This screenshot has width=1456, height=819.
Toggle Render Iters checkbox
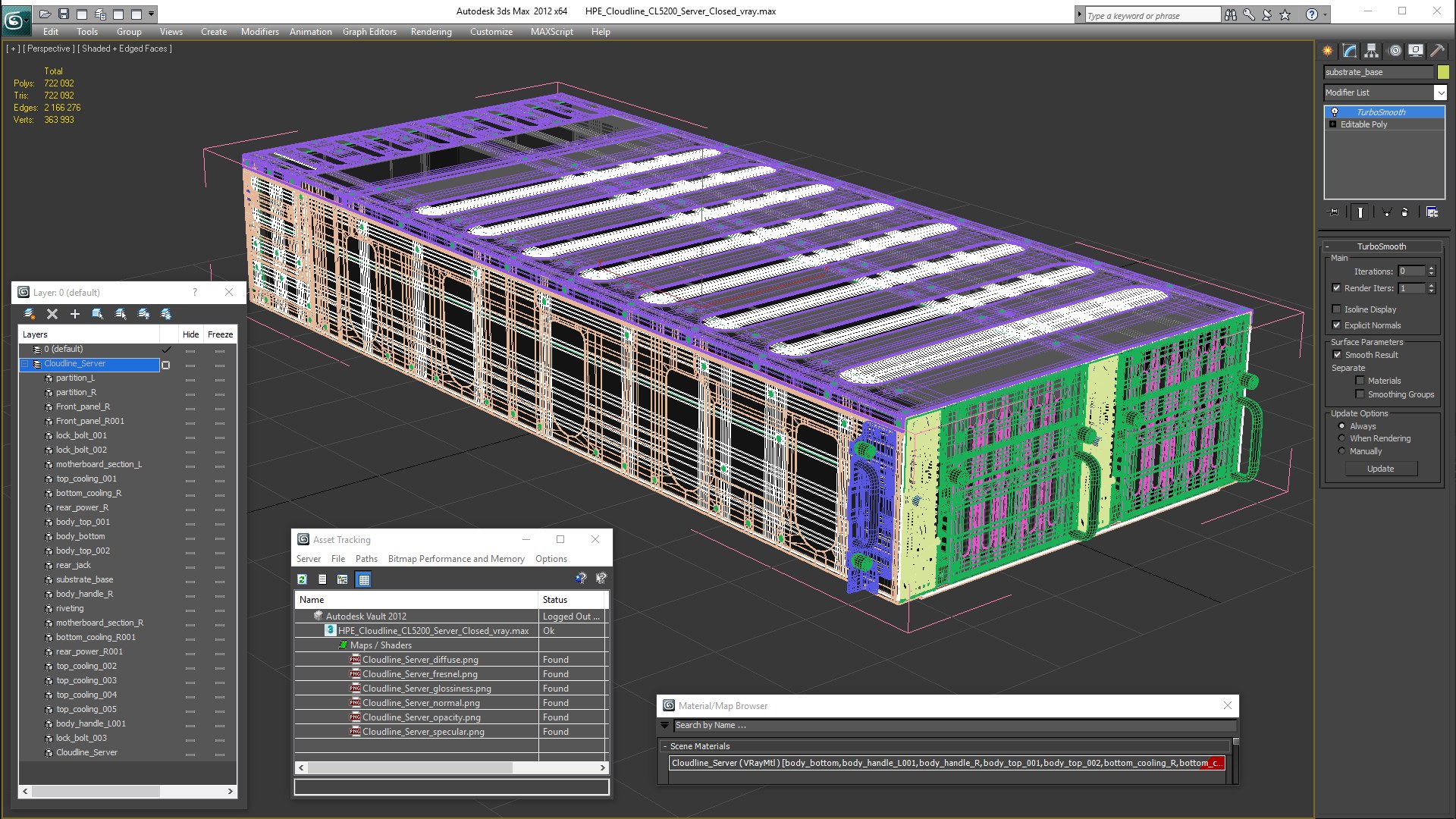pos(1336,288)
